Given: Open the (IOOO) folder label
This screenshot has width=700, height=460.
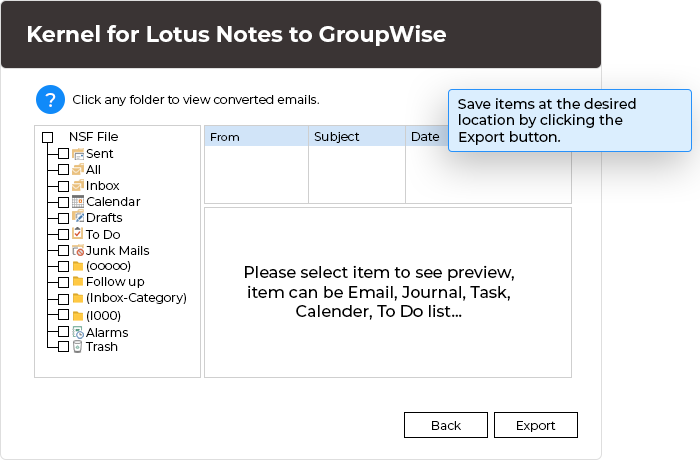Looking at the screenshot, I should click(104, 316).
